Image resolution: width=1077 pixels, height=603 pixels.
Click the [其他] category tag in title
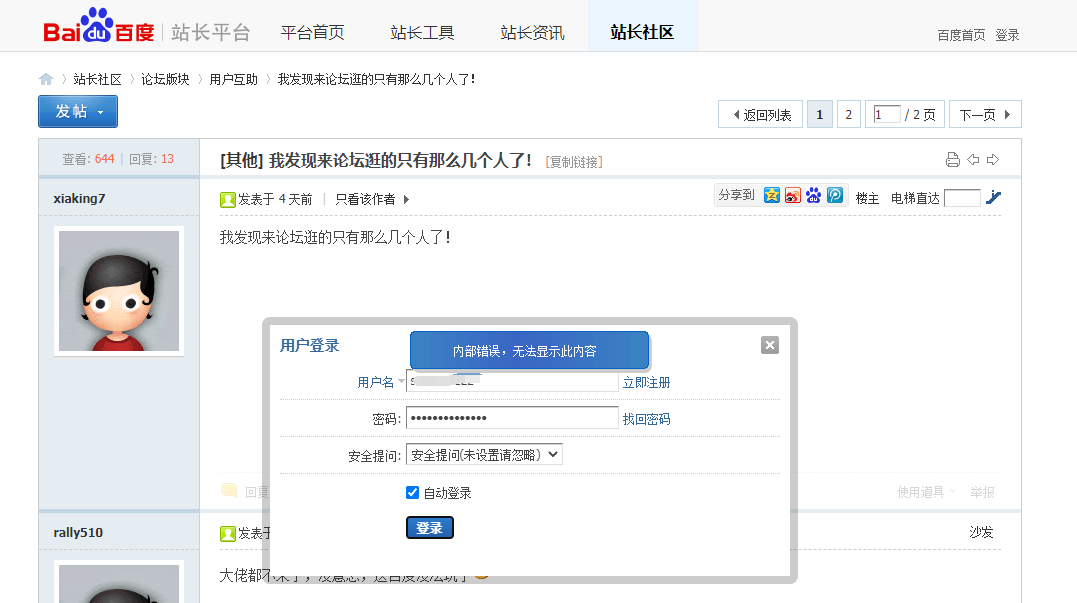click(x=242, y=161)
